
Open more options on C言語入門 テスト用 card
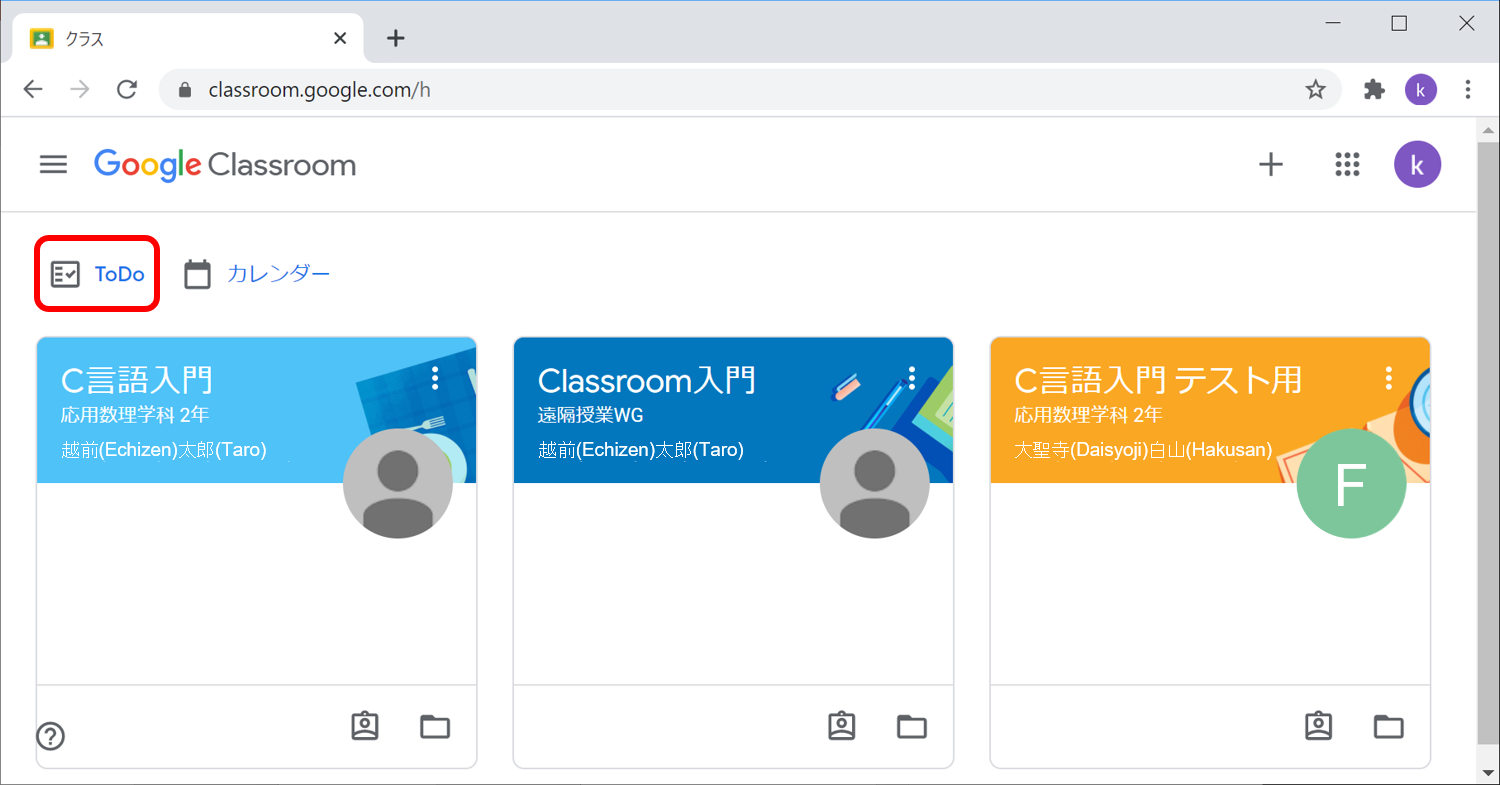coord(1389,378)
